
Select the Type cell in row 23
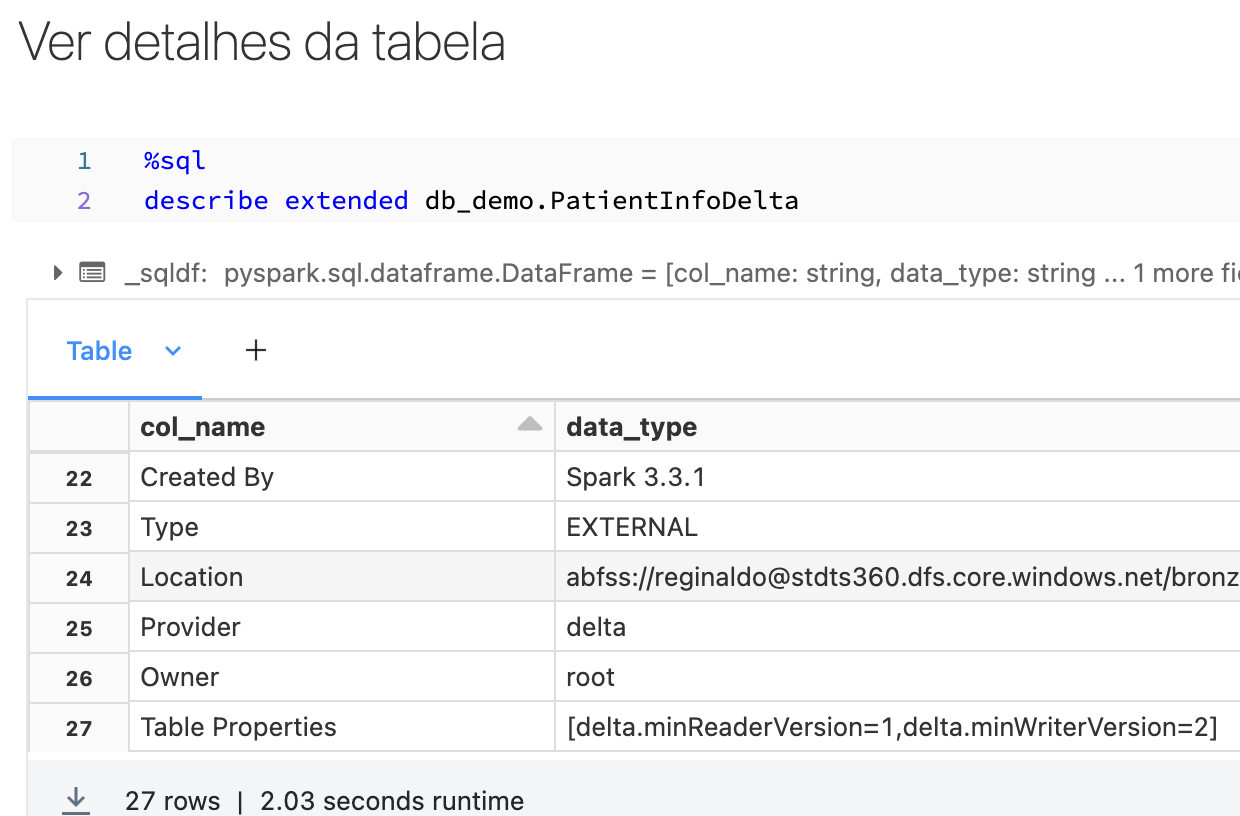click(341, 527)
